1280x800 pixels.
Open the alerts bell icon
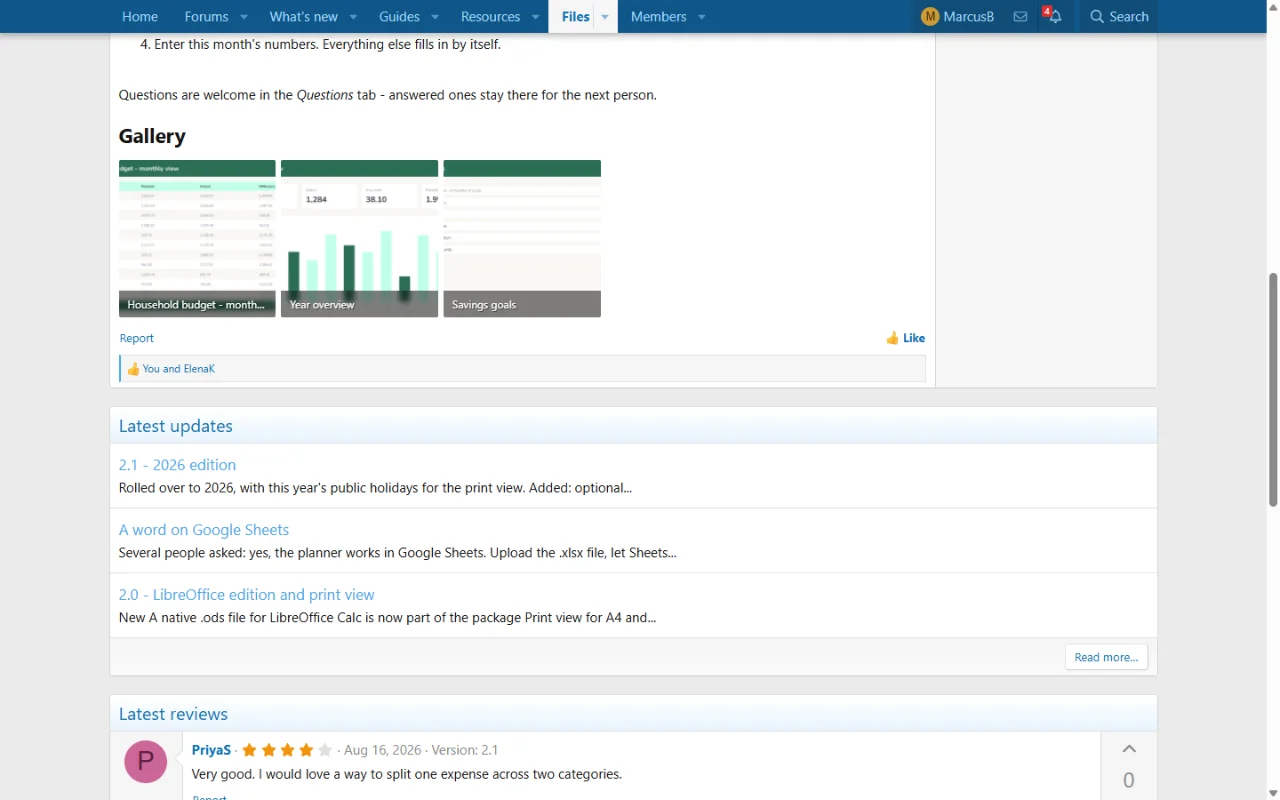click(x=1054, y=17)
